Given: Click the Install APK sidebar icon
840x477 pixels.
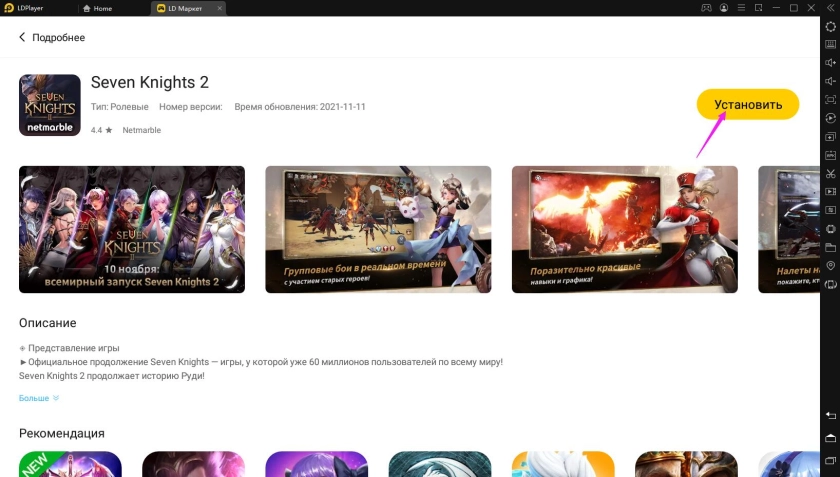Looking at the screenshot, I should tap(830, 155).
